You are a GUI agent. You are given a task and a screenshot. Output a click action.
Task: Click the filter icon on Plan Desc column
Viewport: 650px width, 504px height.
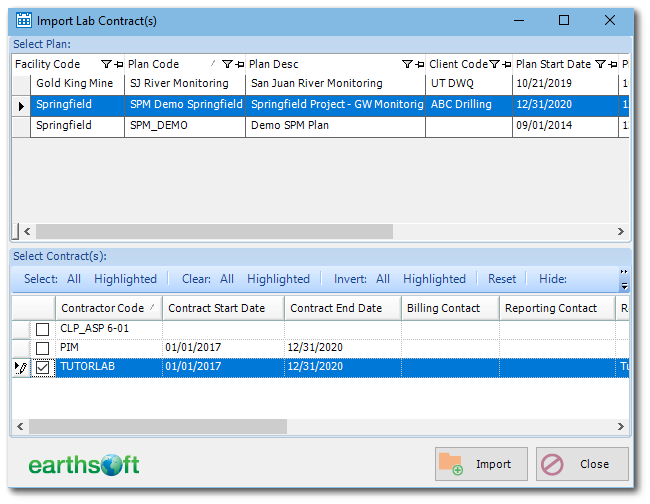(408, 64)
